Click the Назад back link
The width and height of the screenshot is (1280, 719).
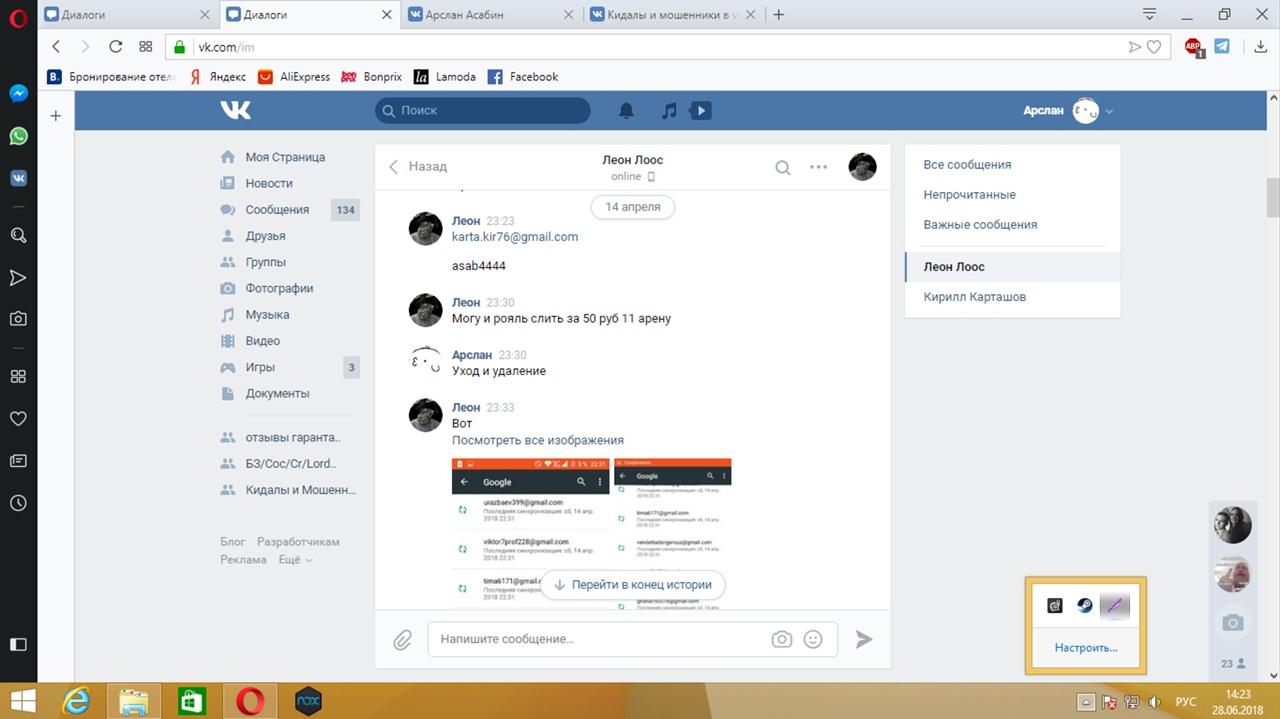[418, 167]
